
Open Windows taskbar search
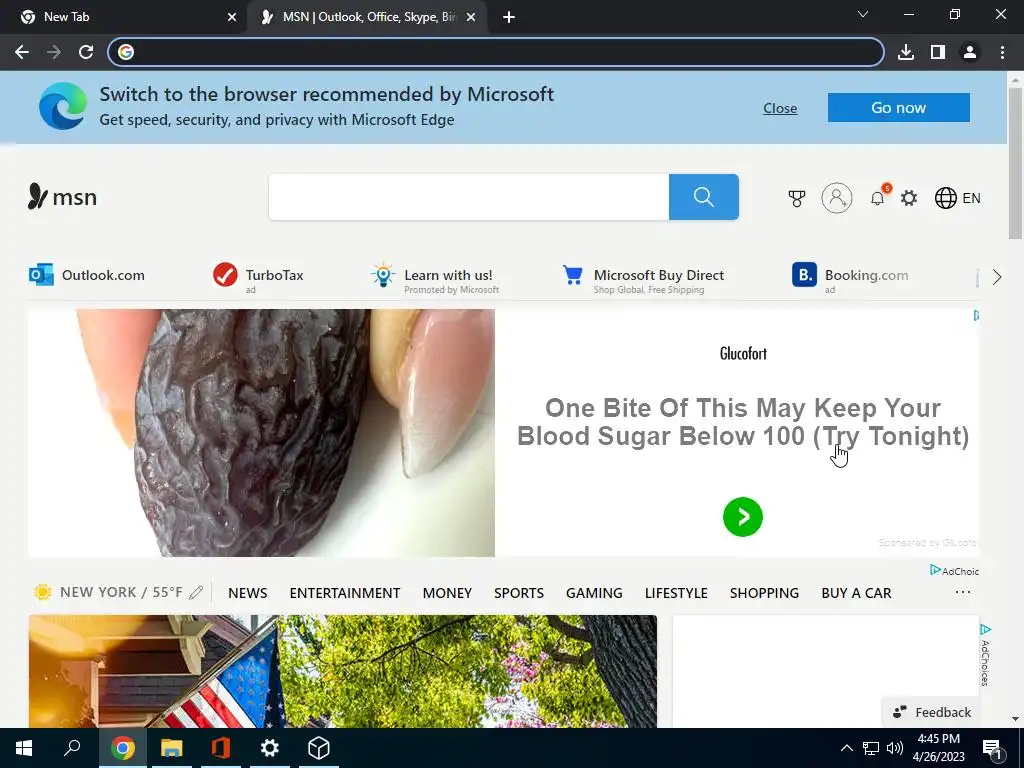click(x=72, y=748)
